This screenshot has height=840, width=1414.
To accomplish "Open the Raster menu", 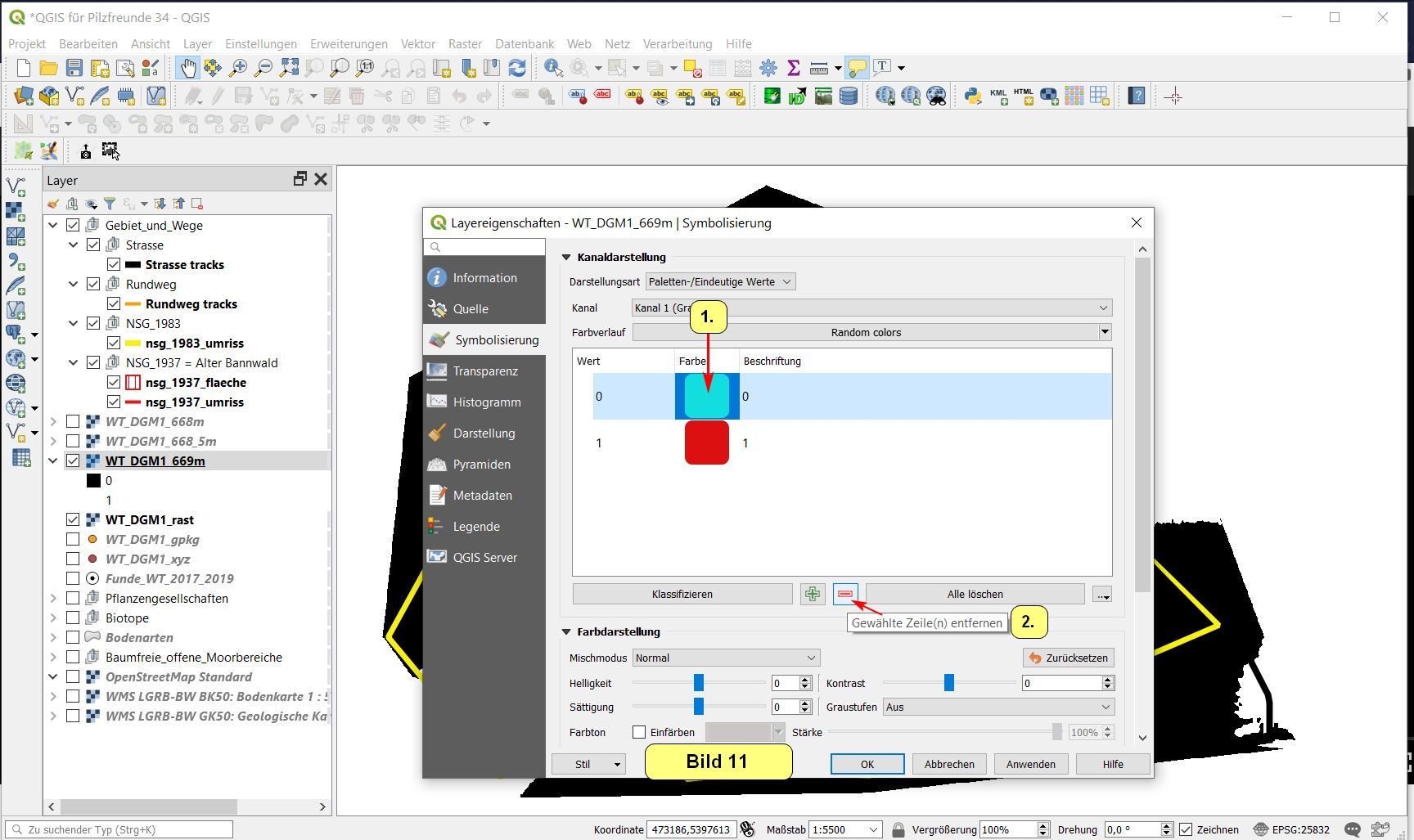I will pos(465,44).
